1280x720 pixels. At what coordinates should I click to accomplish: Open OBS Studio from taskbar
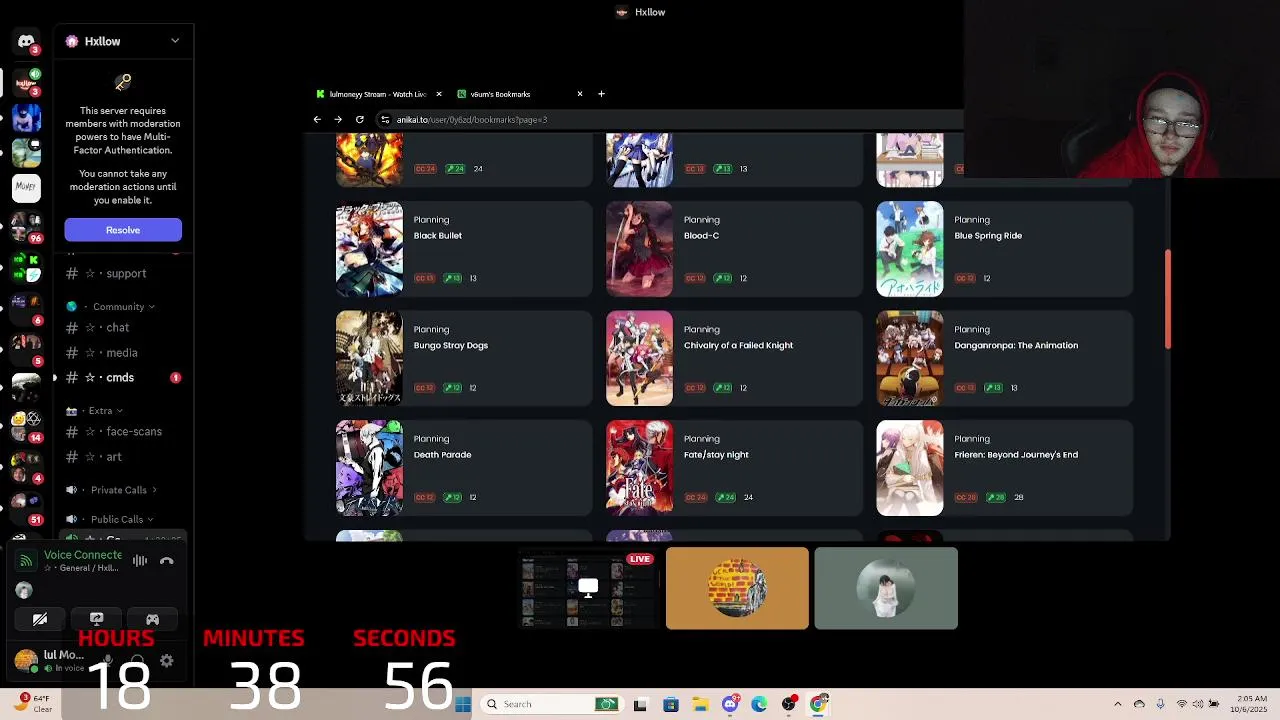coord(789,704)
